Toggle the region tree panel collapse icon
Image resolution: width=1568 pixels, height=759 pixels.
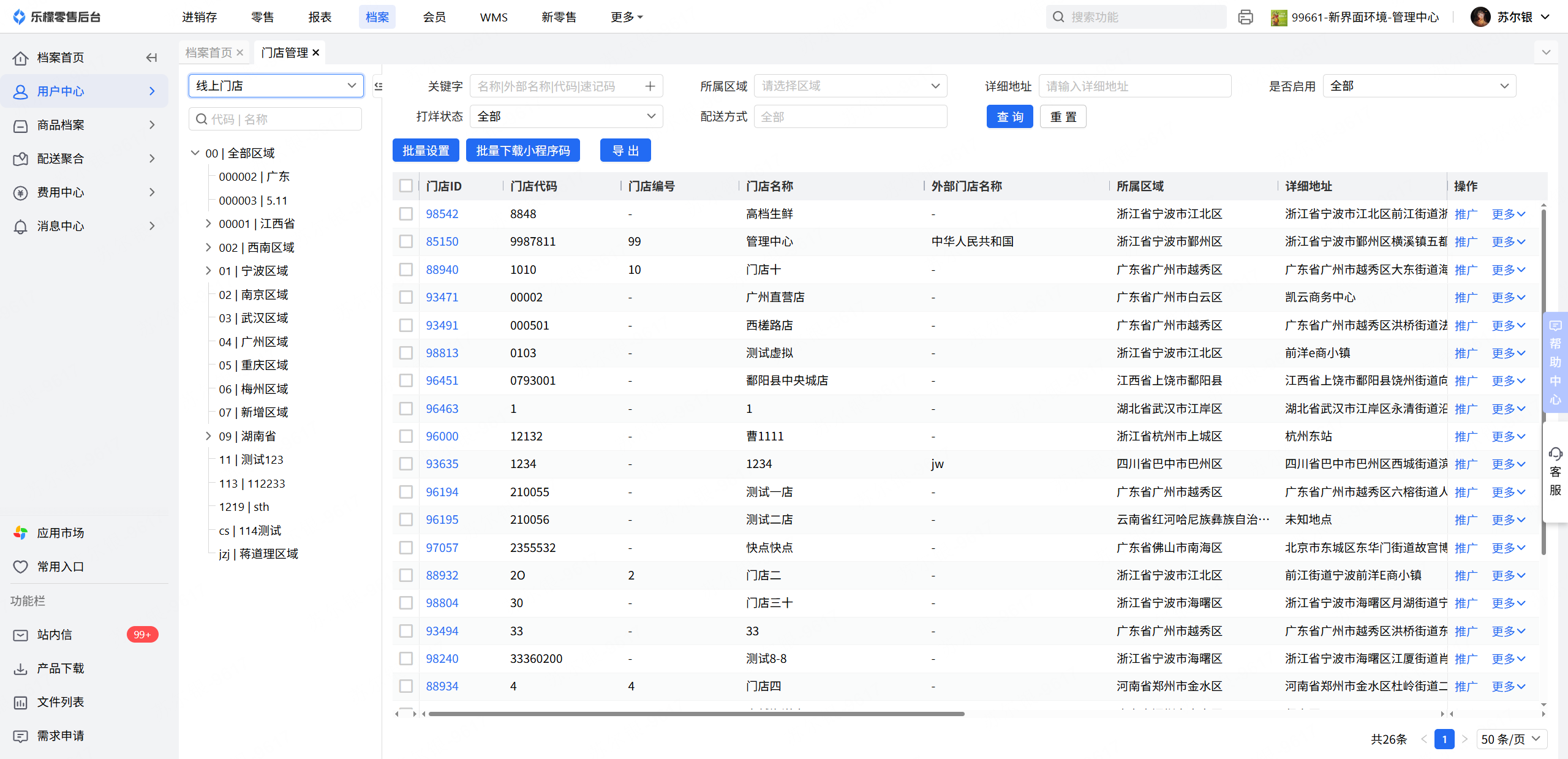tap(378, 86)
